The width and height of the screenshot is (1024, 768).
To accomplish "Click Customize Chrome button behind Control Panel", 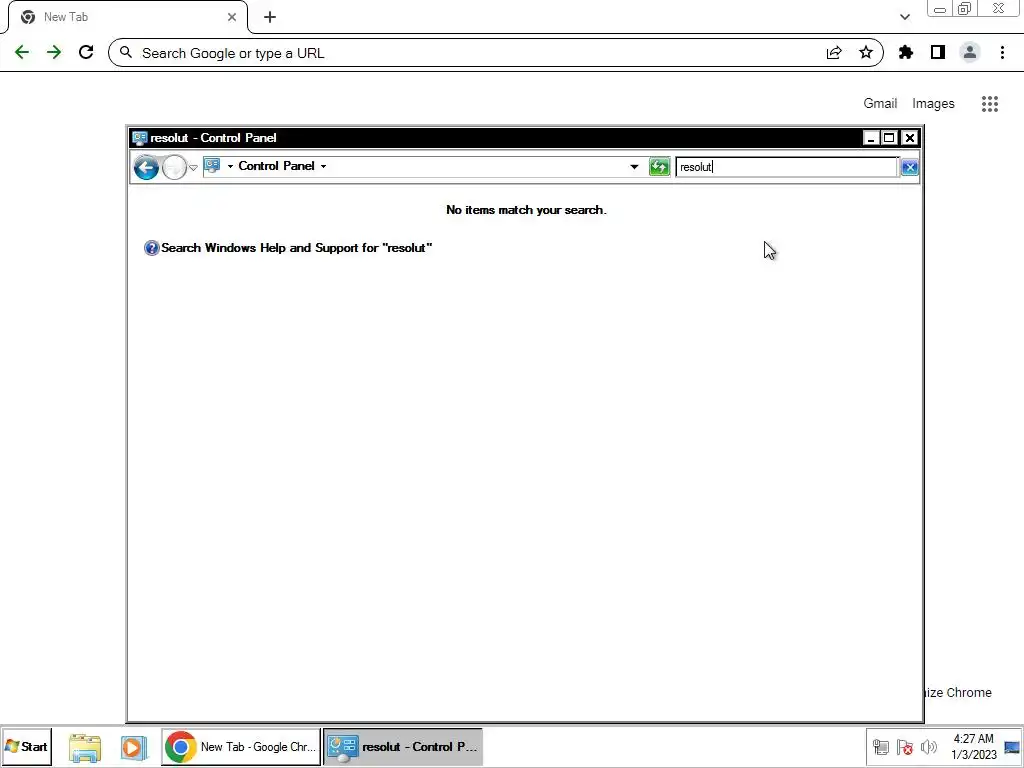I will click(x=958, y=692).
